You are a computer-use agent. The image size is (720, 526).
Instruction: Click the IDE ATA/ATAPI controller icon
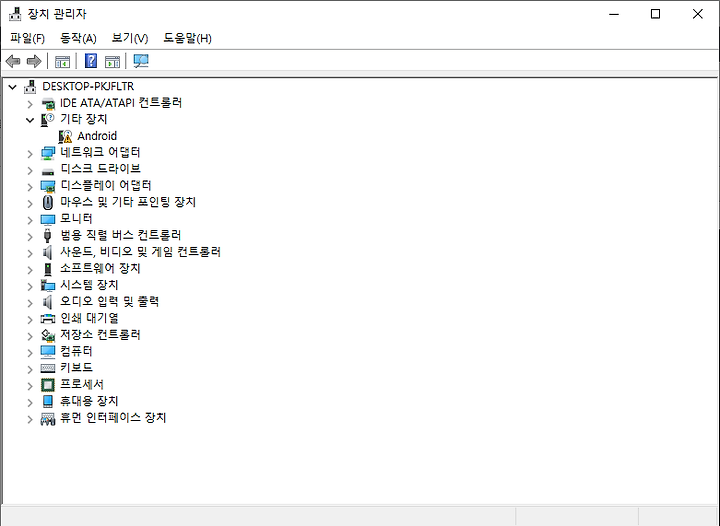pos(48,103)
